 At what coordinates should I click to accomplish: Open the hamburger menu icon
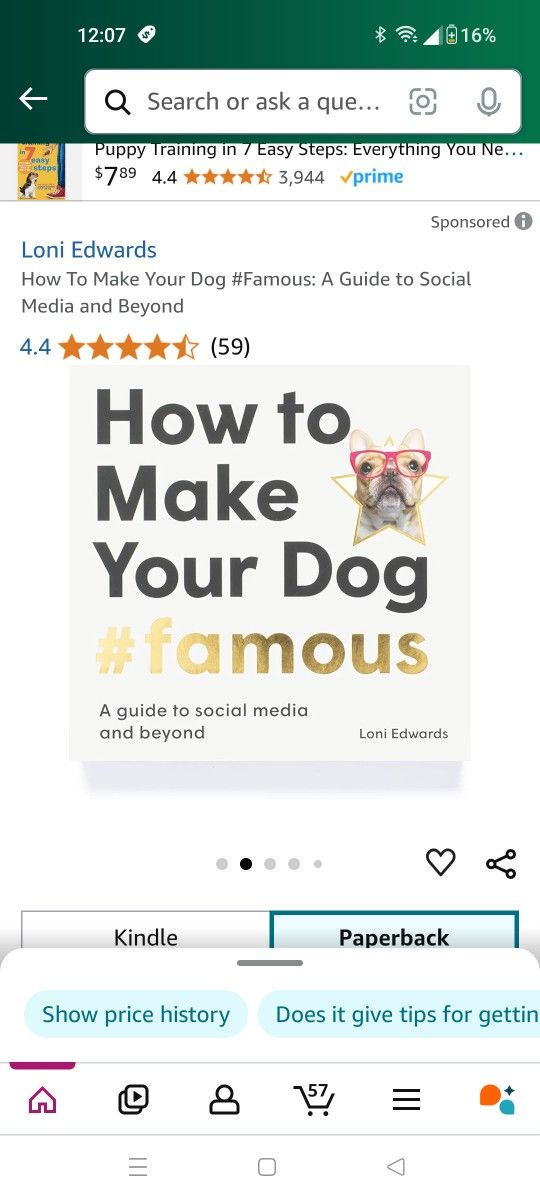[x=406, y=1100]
